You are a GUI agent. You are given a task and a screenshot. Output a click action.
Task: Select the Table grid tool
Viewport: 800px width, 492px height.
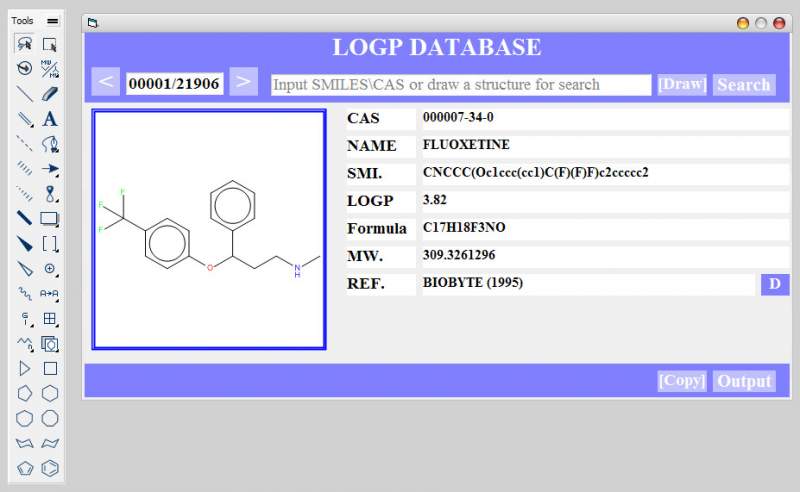[x=49, y=318]
